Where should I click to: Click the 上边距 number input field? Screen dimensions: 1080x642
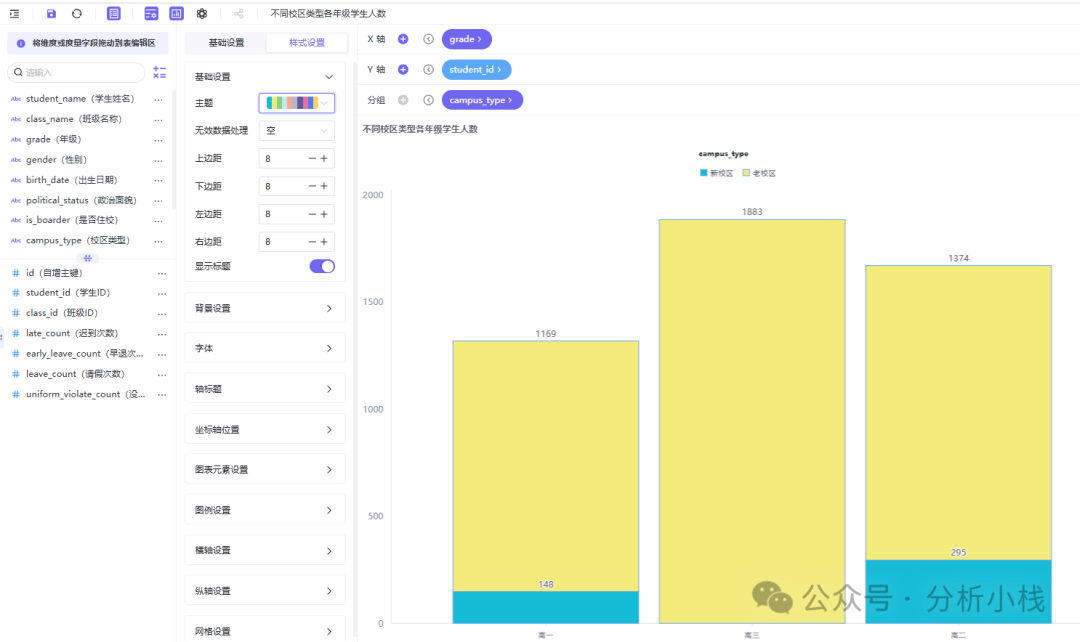(x=282, y=158)
